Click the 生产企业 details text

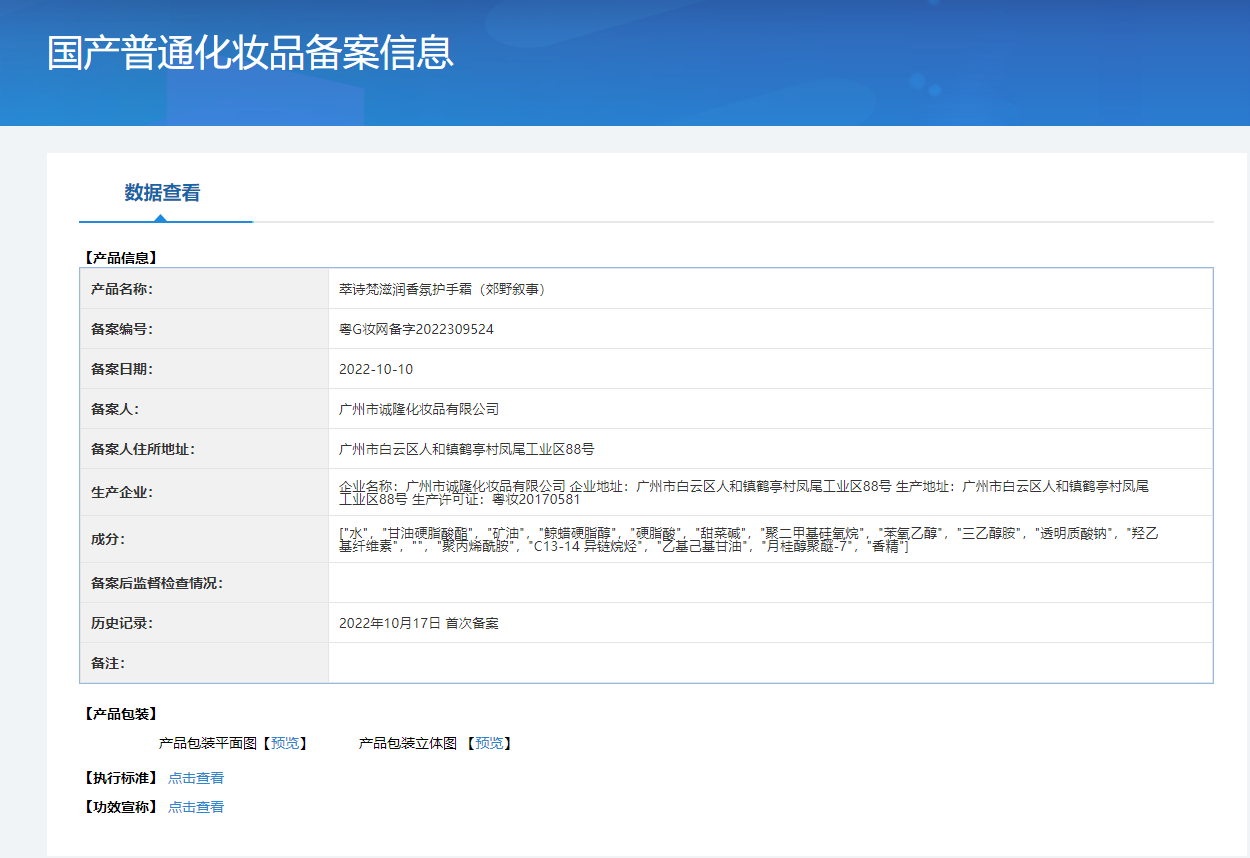pyautogui.click(x=744, y=492)
